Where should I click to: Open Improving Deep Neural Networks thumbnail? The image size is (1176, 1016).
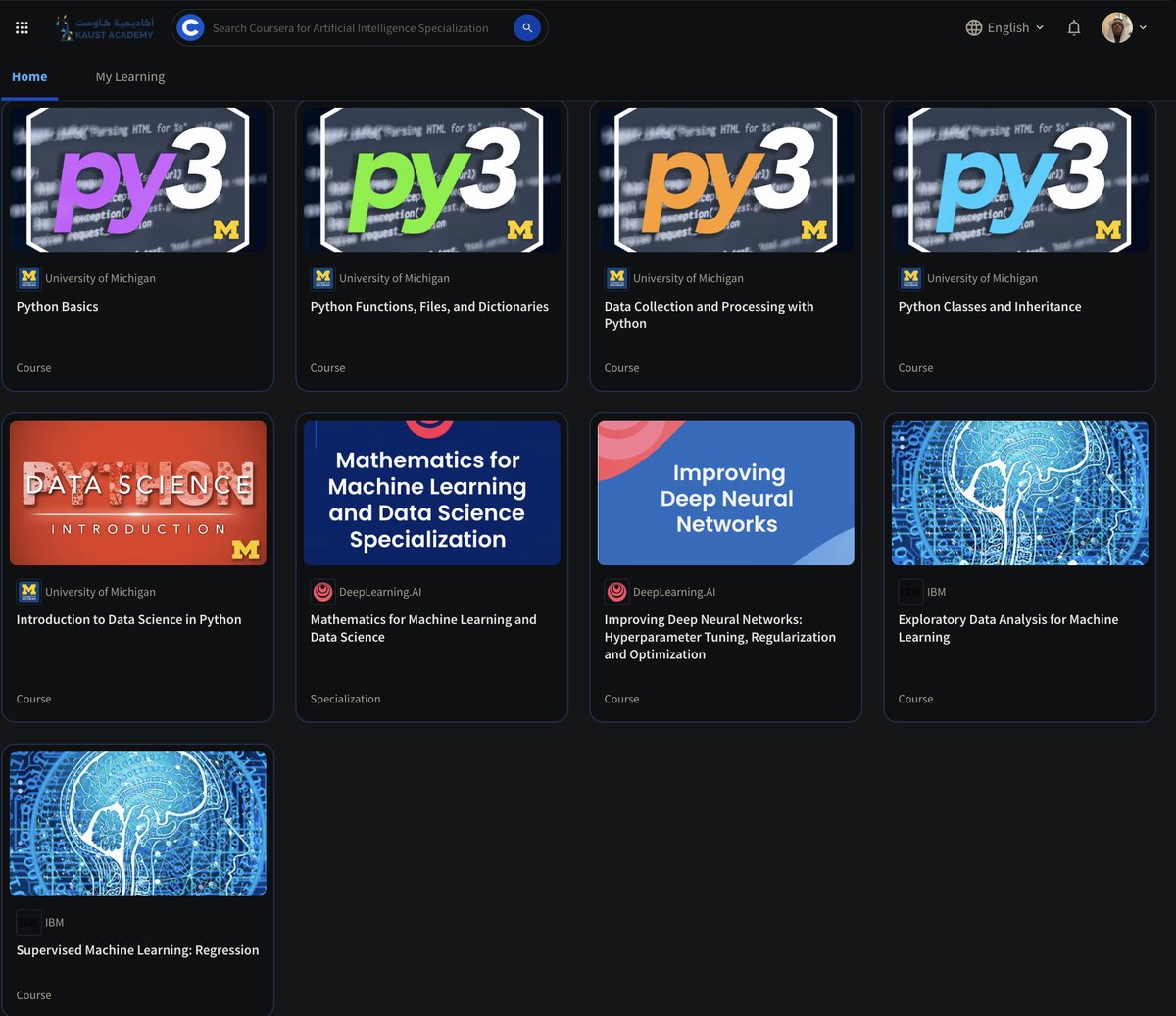(726, 493)
